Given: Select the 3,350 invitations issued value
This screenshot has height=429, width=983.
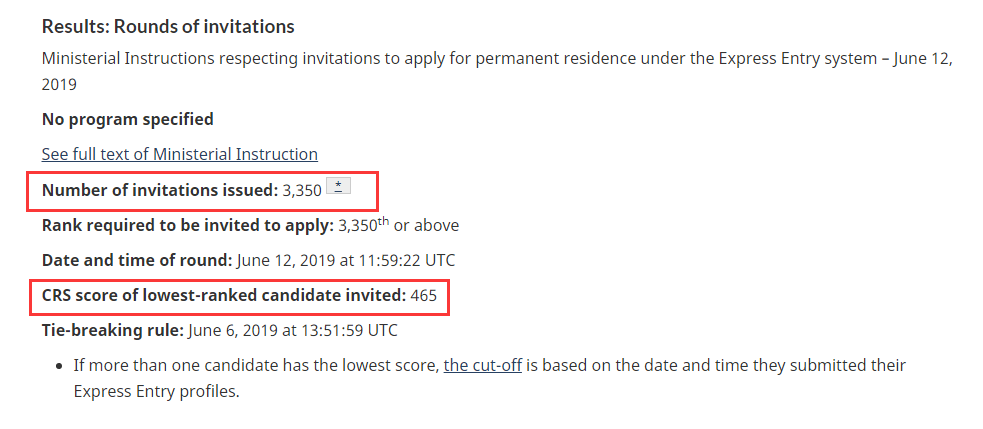Looking at the screenshot, I should point(302,189).
